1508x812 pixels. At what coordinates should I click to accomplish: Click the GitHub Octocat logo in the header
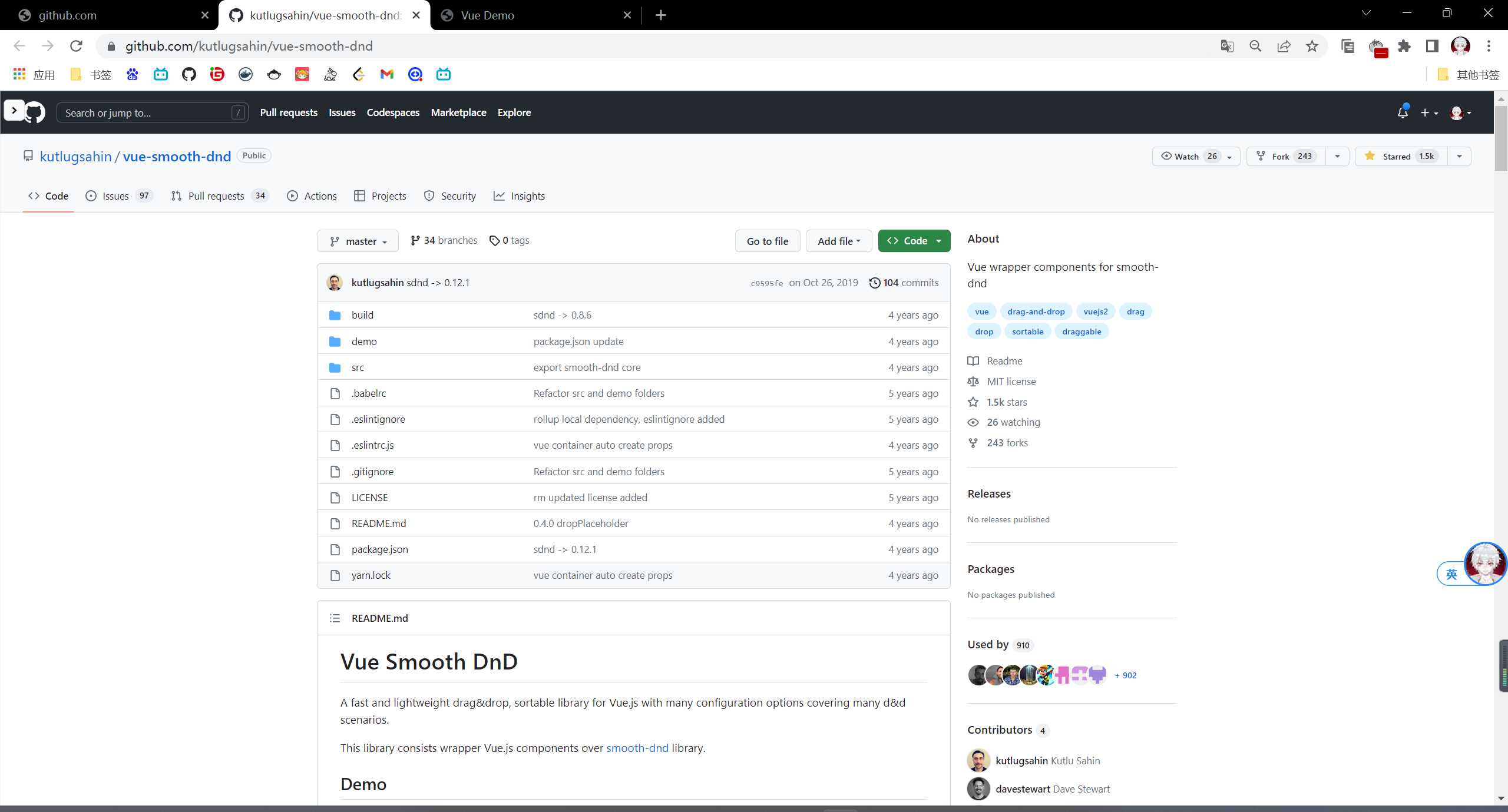(35, 112)
